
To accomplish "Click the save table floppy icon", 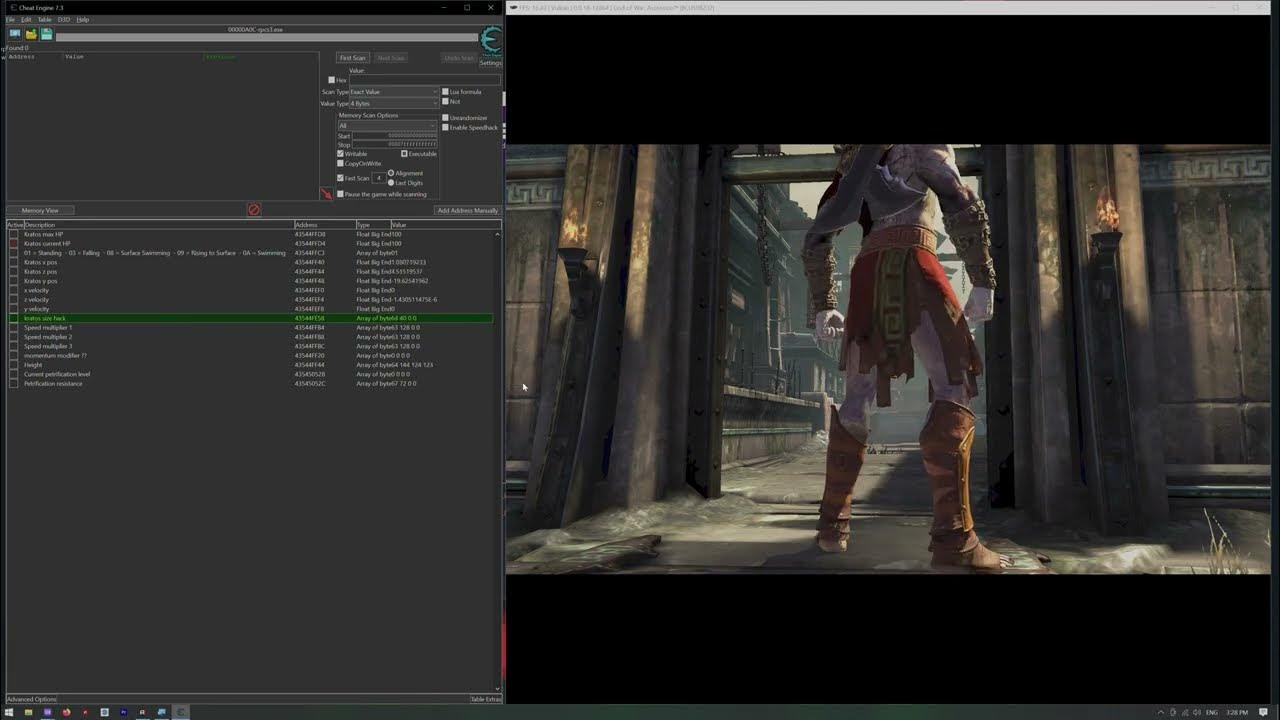I will point(46,34).
